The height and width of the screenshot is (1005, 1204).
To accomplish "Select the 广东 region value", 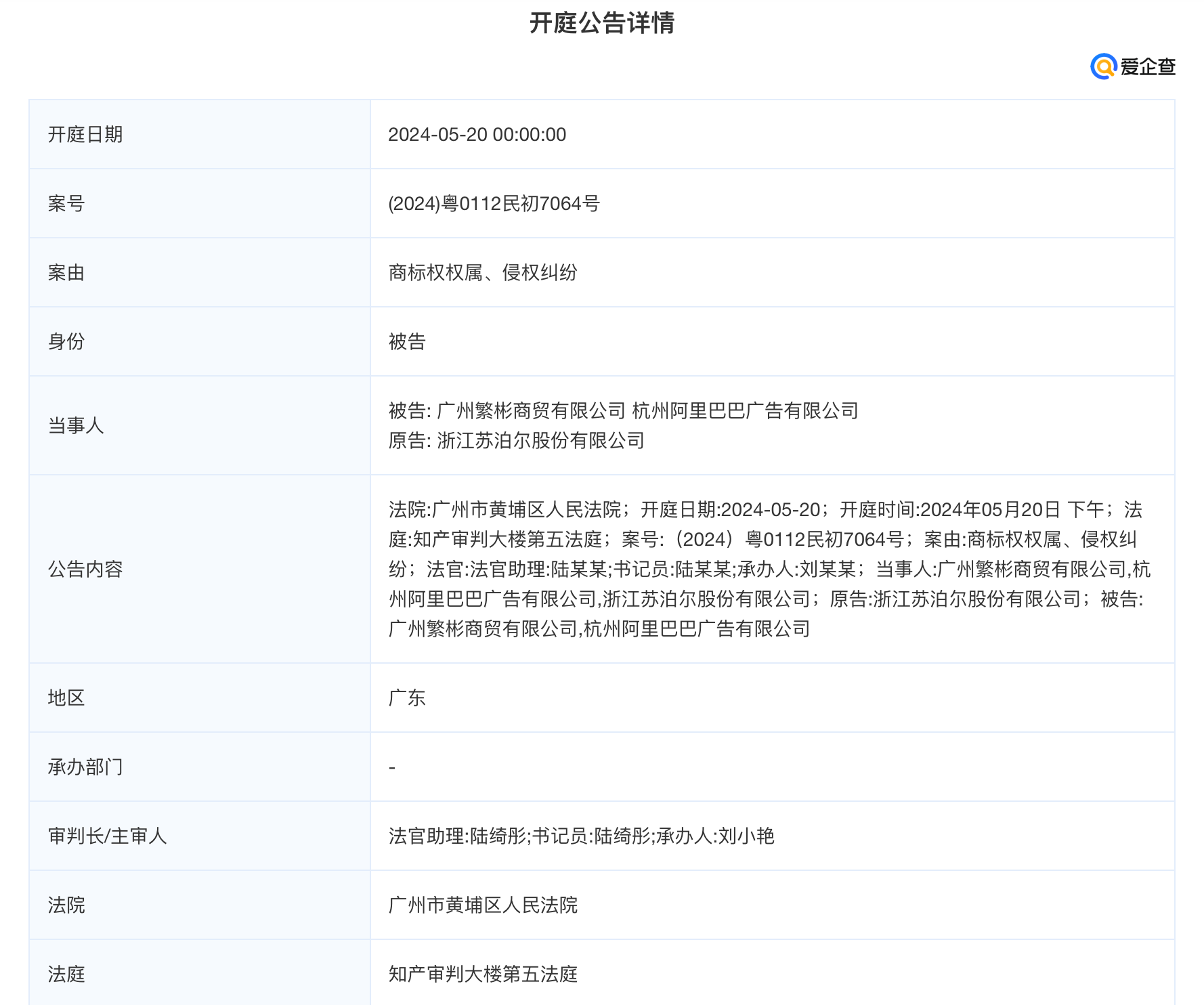I will (x=407, y=698).
